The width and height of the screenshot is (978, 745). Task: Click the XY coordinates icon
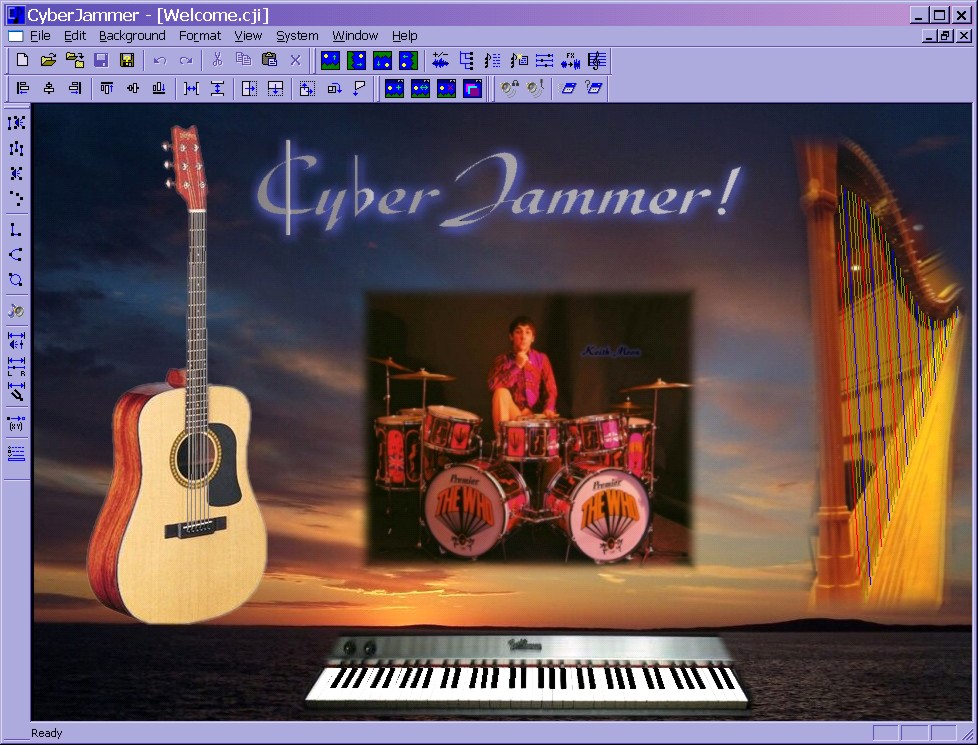(16, 423)
